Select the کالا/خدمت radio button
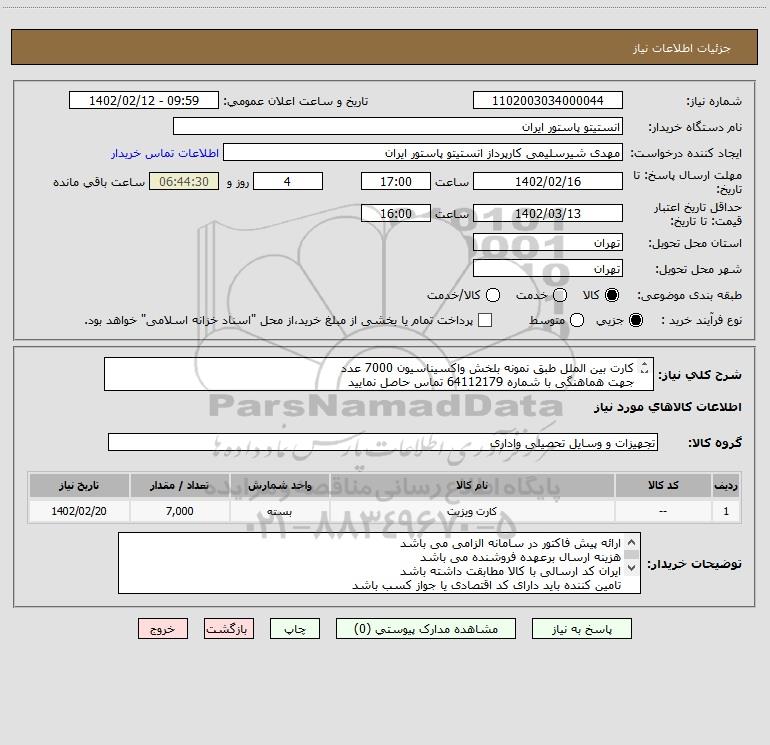 pyautogui.click(x=493, y=295)
